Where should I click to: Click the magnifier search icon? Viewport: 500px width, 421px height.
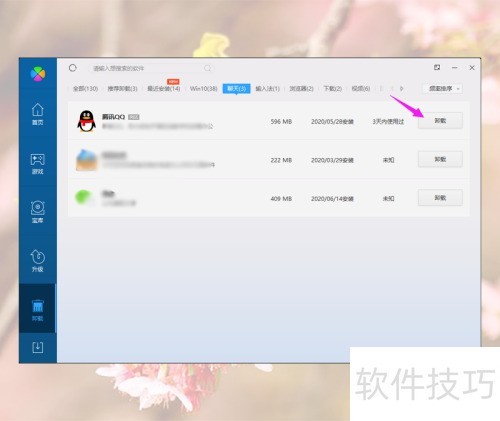tap(208, 68)
